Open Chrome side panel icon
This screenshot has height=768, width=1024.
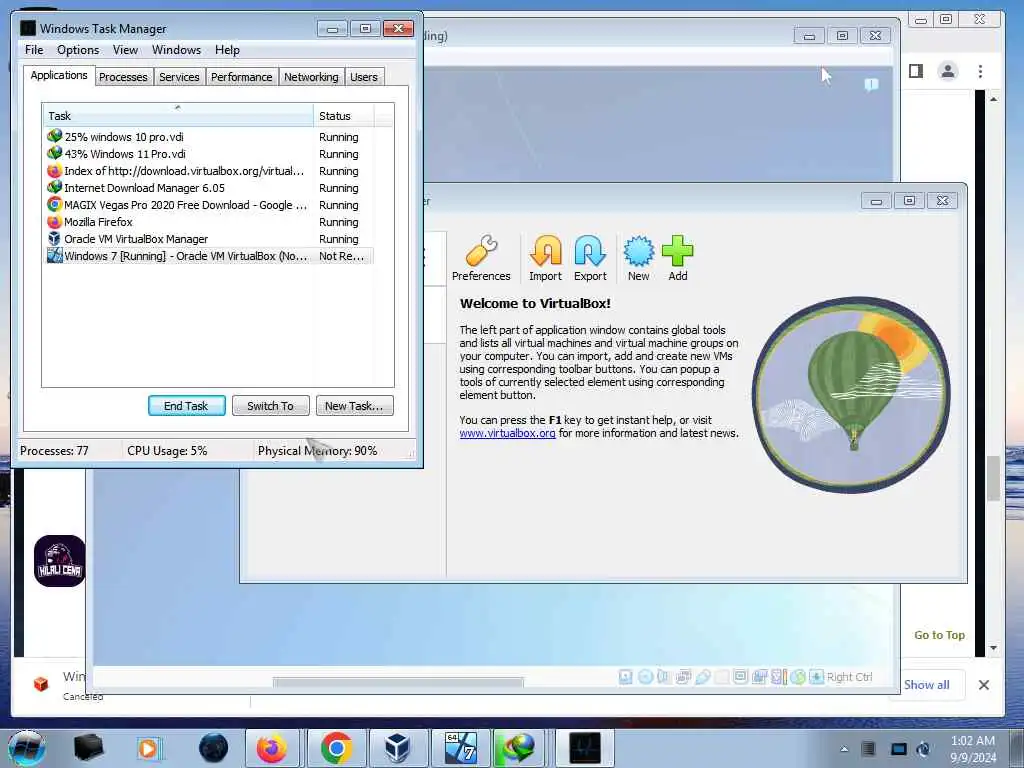pyautogui.click(x=916, y=71)
